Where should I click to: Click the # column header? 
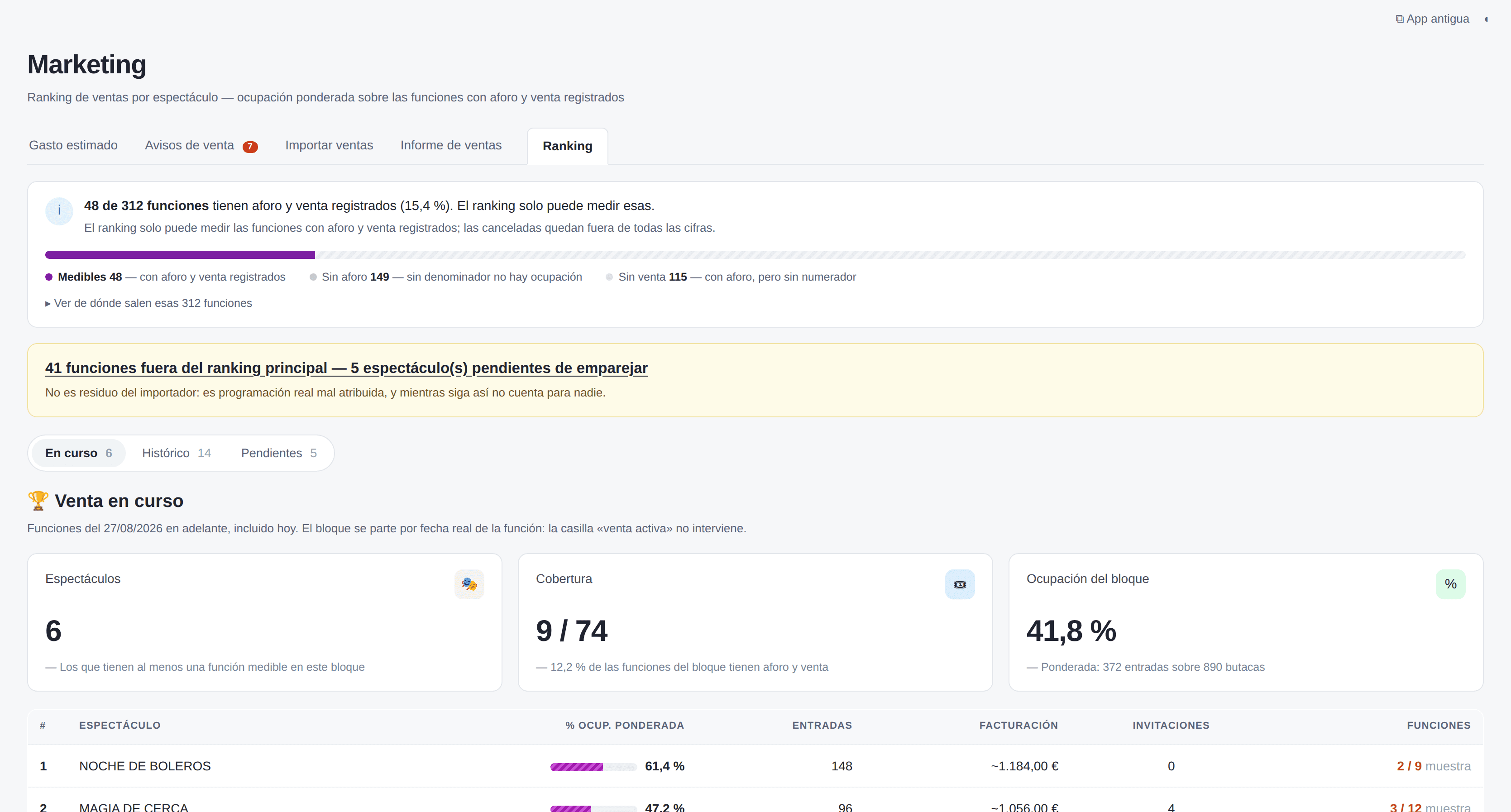click(x=43, y=725)
